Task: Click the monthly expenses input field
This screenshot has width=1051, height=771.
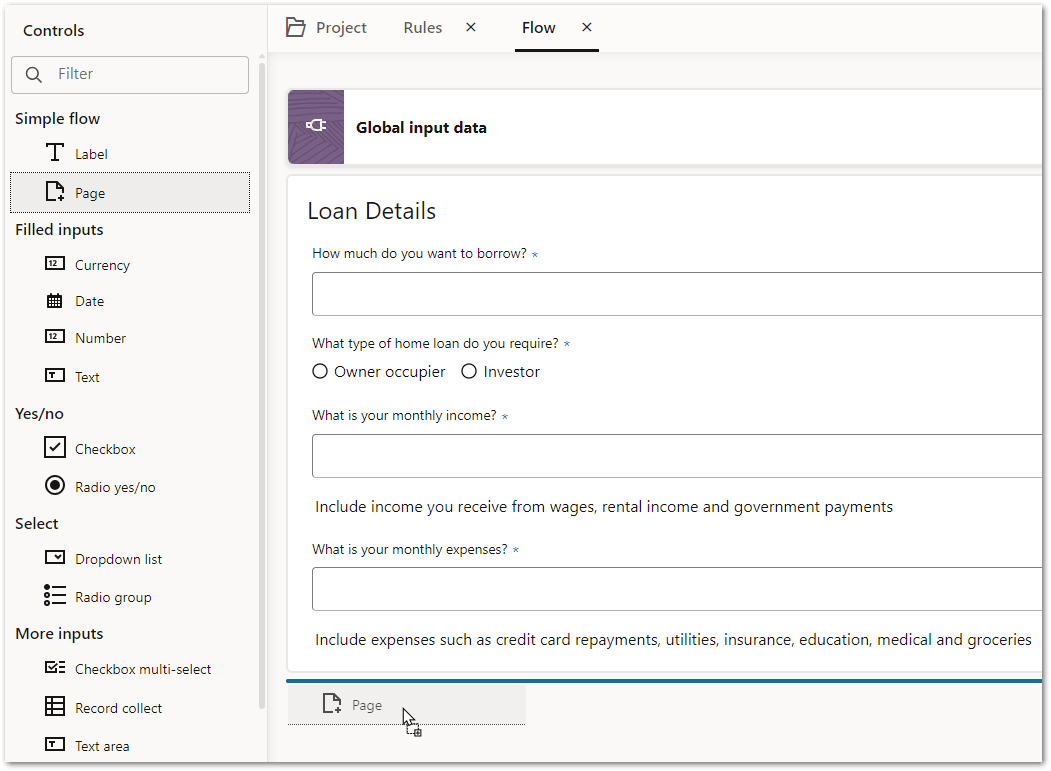Action: tap(677, 589)
